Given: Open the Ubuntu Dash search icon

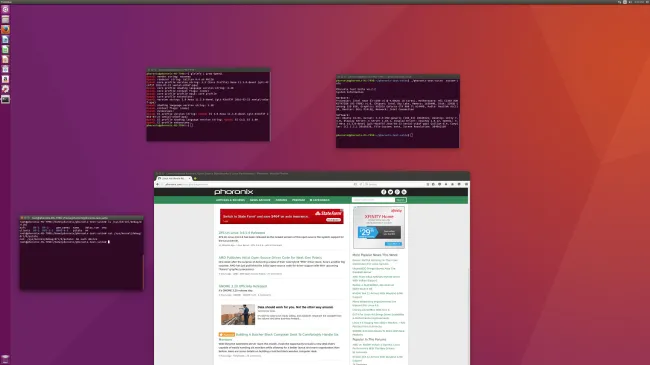Looking at the screenshot, I should point(5,9).
